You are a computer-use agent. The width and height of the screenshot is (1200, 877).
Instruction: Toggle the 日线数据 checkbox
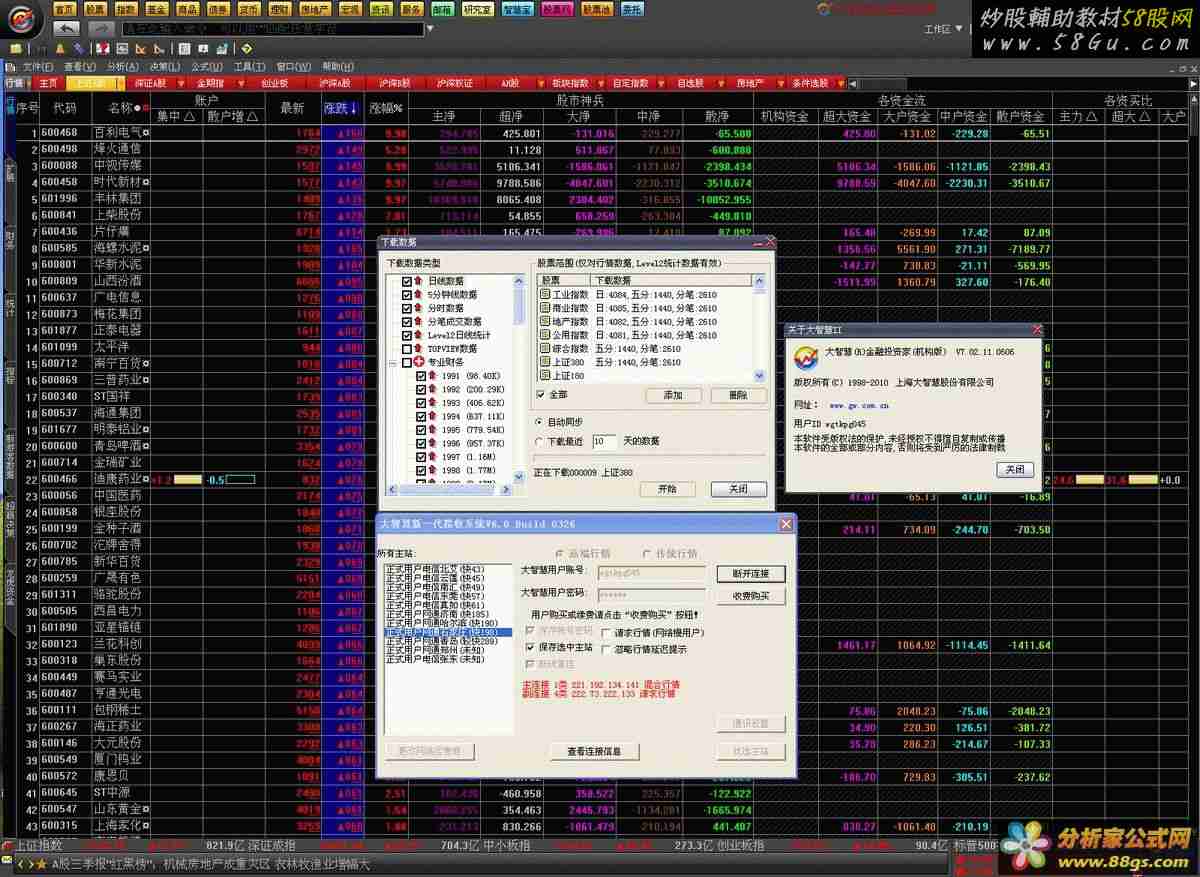407,282
